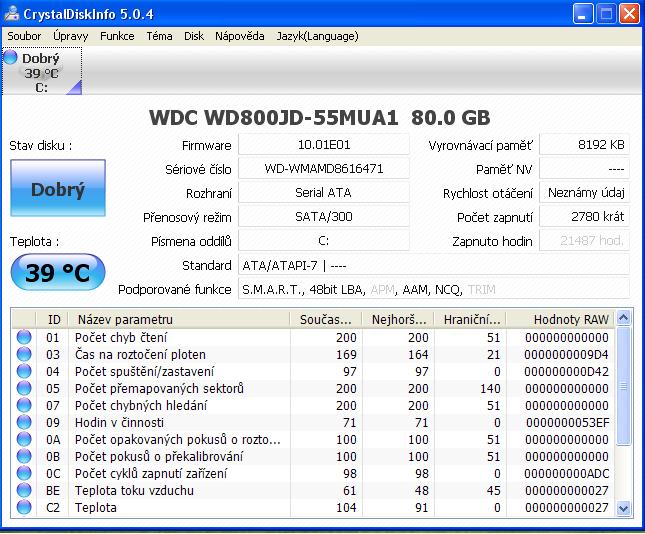645x534 pixels.
Task: Click the disk title WDC WD800JD-55MUA1 80.0 GB
Action: (x=320, y=118)
